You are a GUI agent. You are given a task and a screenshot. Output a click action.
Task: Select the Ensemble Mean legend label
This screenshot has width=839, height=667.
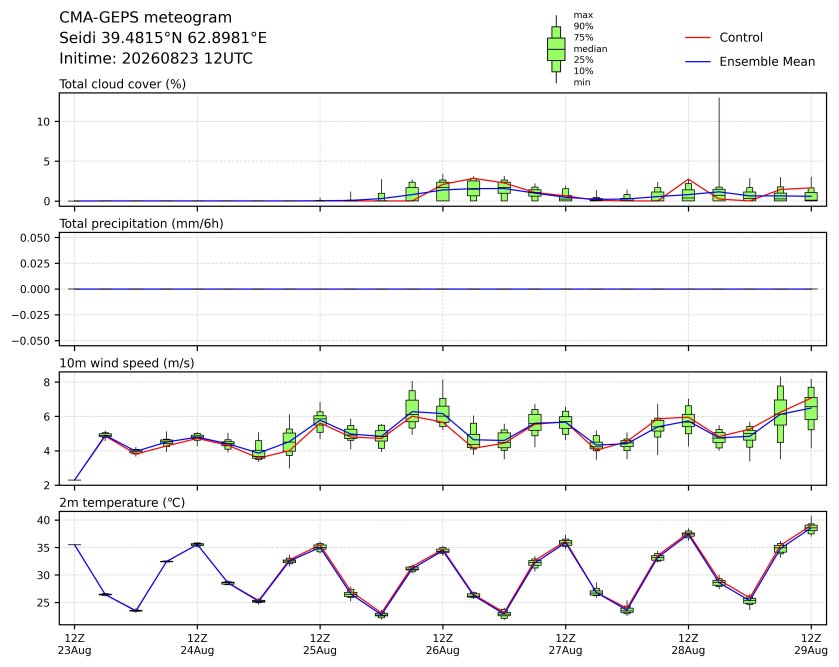767,62
